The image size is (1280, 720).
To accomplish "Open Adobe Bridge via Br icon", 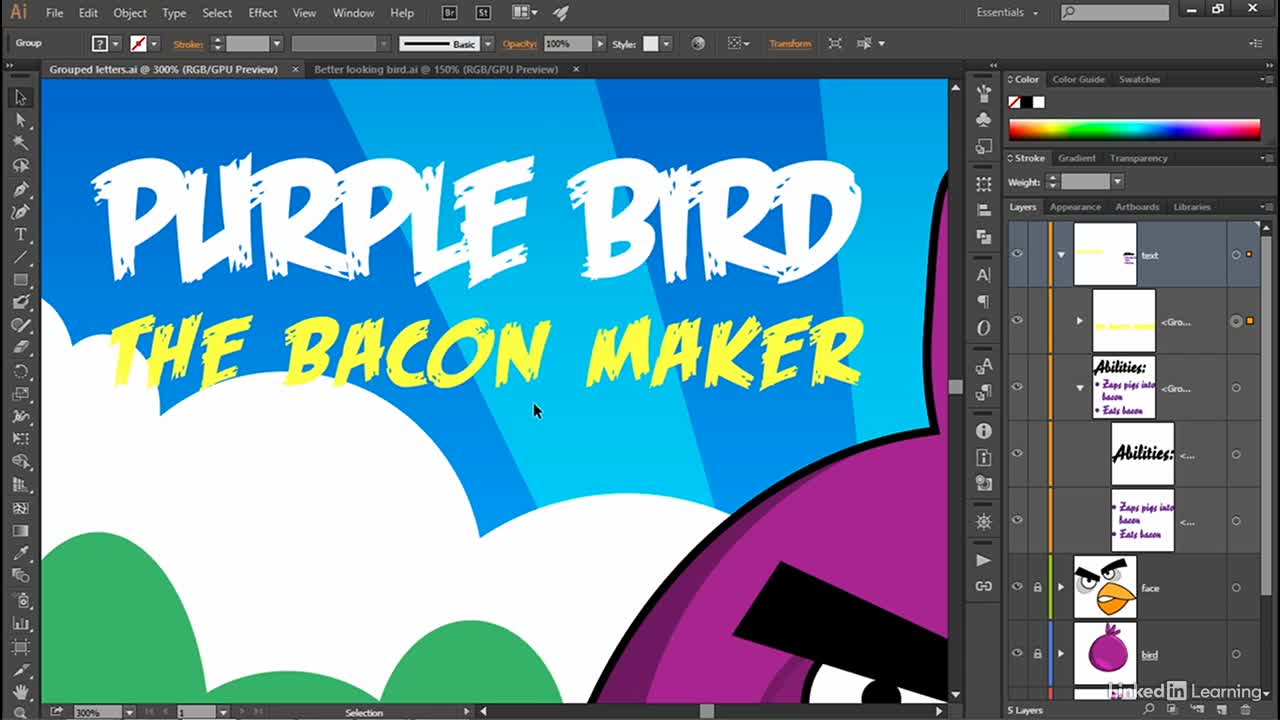I will [x=451, y=13].
